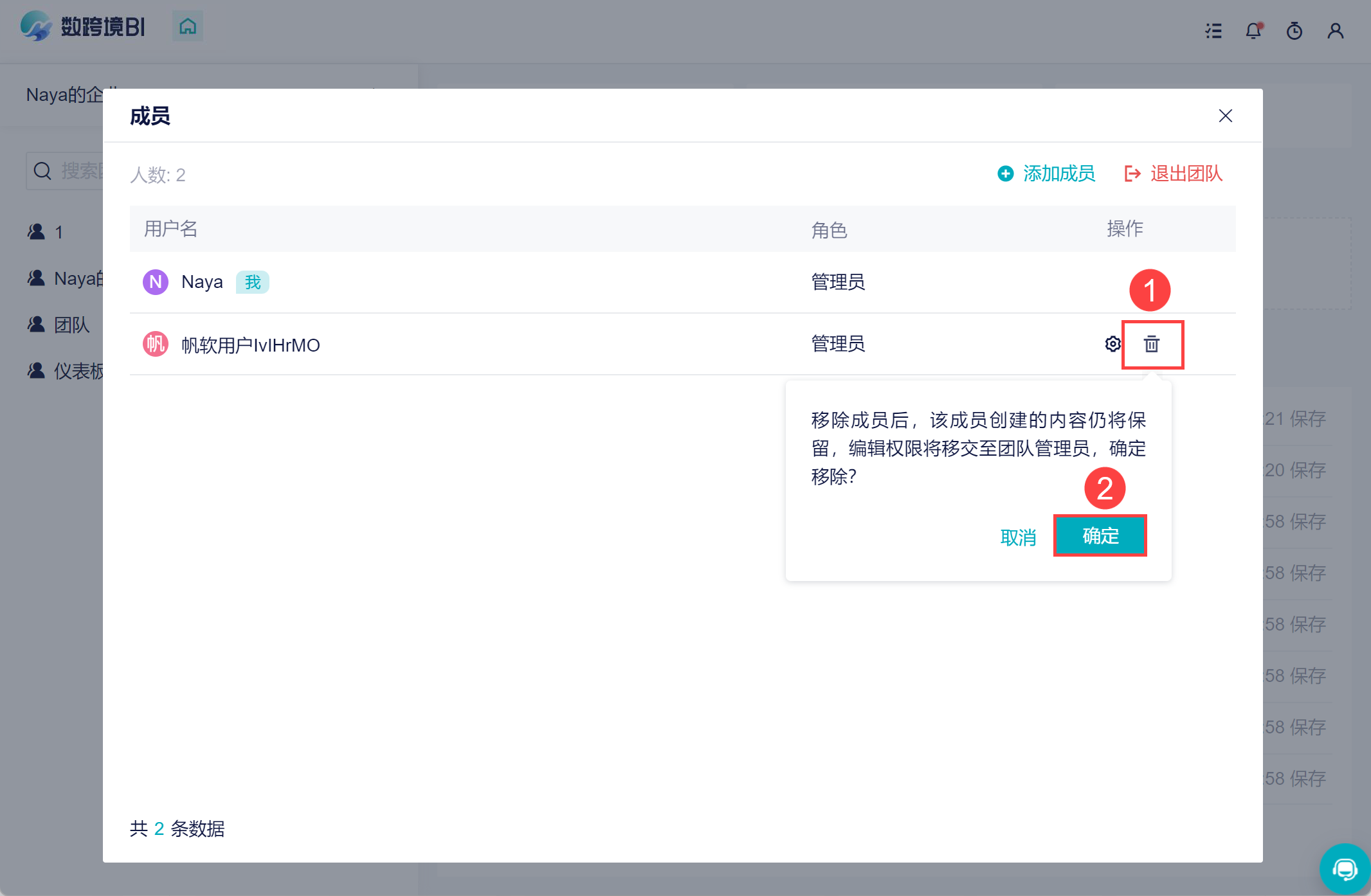This screenshot has width=1371, height=896.
Task: Click the trash icon for 帆软用户IvIHrMO
Action: 1151,345
